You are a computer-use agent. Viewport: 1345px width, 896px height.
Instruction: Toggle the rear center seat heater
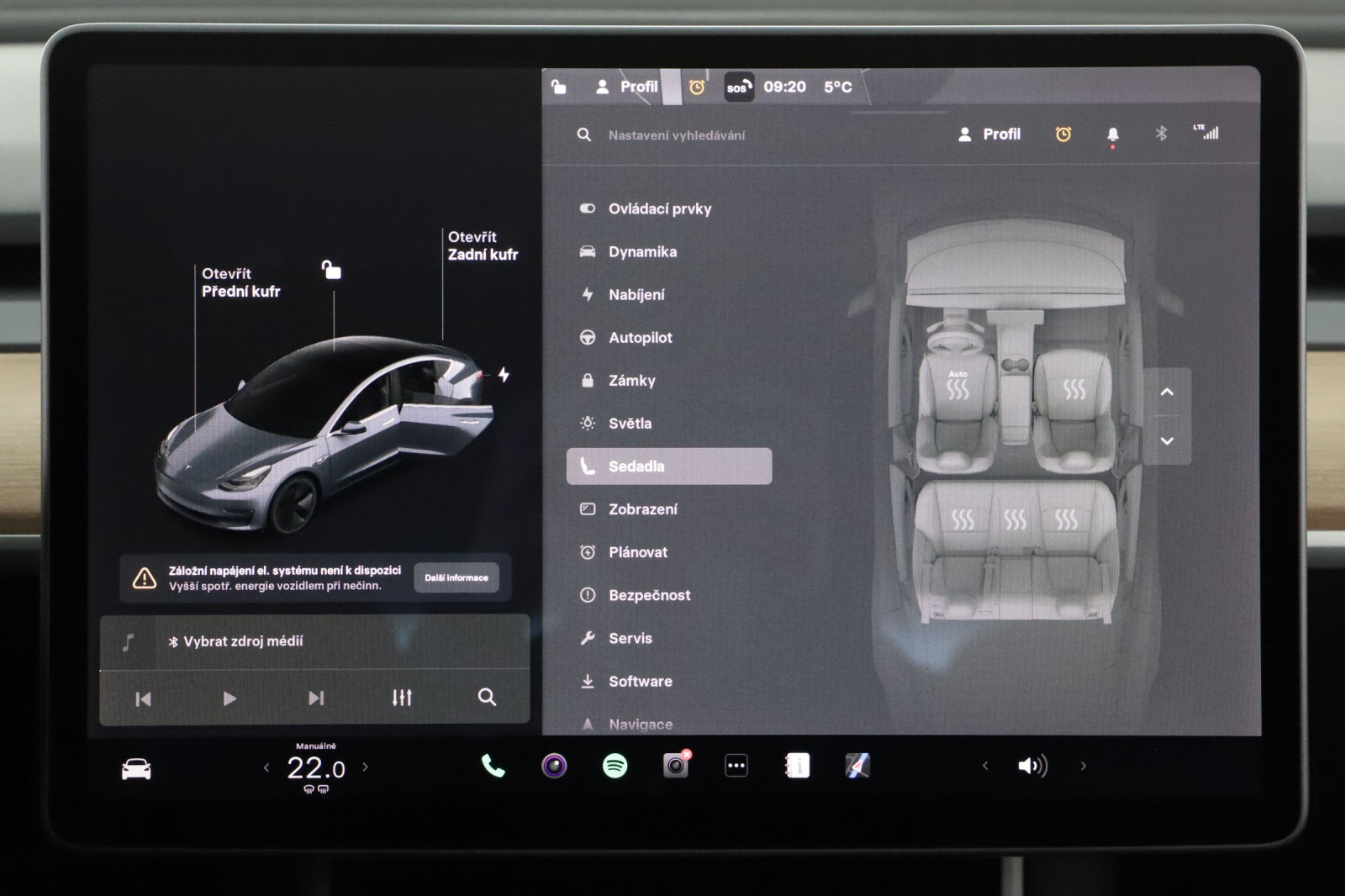(1015, 519)
